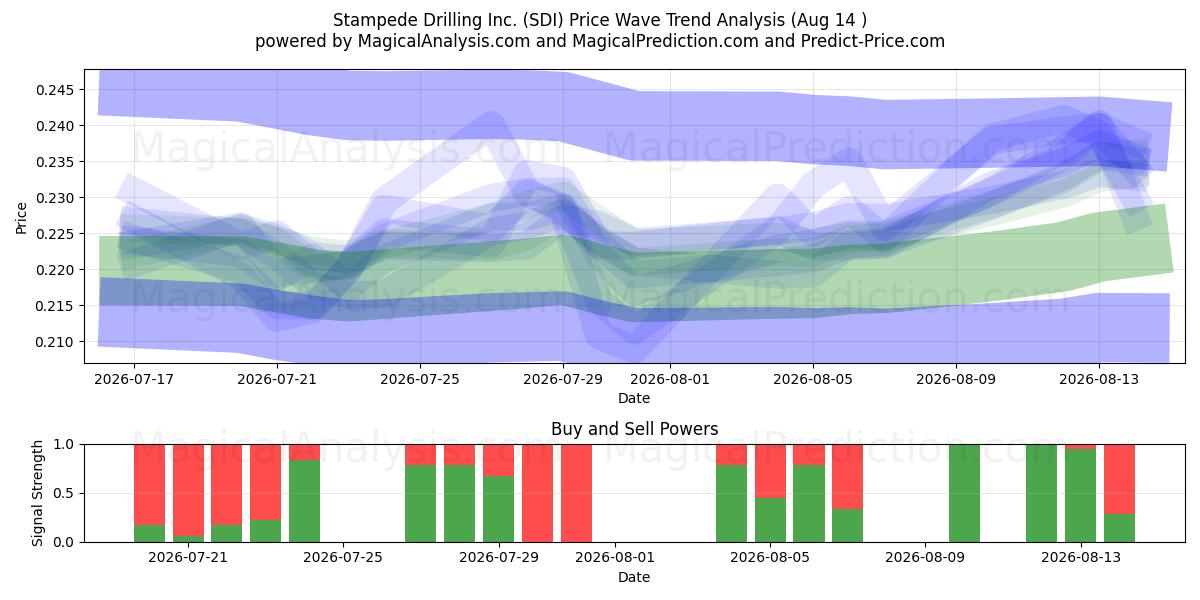Click the 'Date' label under the Buy and Sell chart
This screenshot has width=1200, height=600.
pyautogui.click(x=634, y=577)
